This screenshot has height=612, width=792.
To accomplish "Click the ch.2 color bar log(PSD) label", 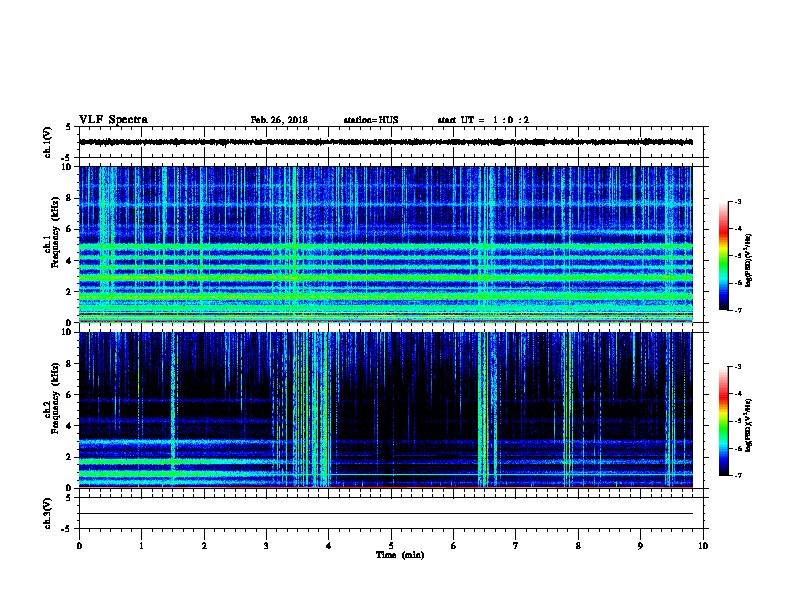I will (x=749, y=425).
